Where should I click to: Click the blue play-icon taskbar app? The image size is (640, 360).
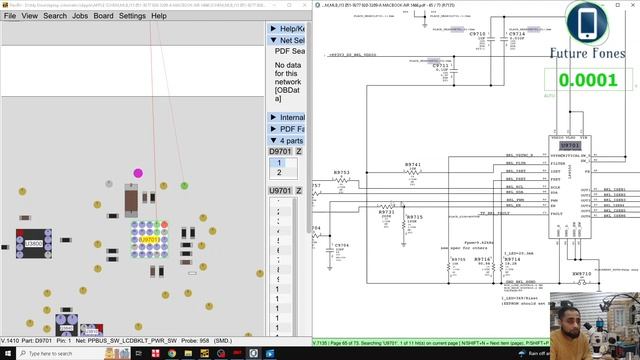[270, 353]
